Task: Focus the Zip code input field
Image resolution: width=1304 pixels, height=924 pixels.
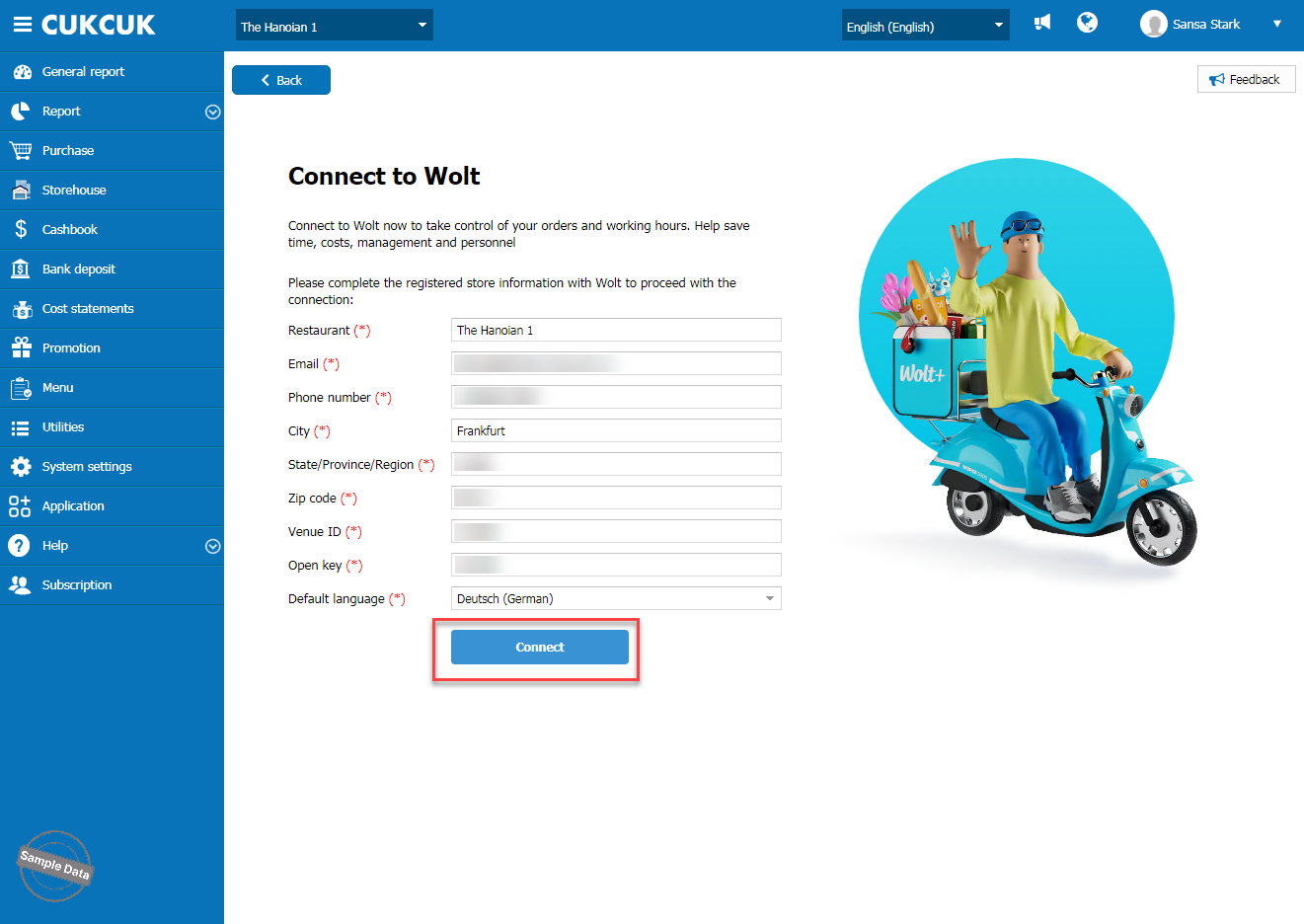Action: 616,498
